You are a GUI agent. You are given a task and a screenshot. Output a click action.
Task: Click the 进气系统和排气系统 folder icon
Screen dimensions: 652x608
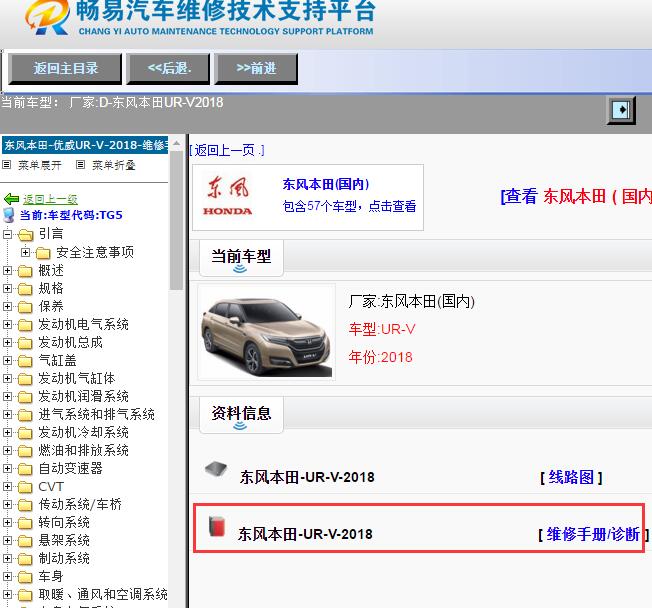pos(25,415)
